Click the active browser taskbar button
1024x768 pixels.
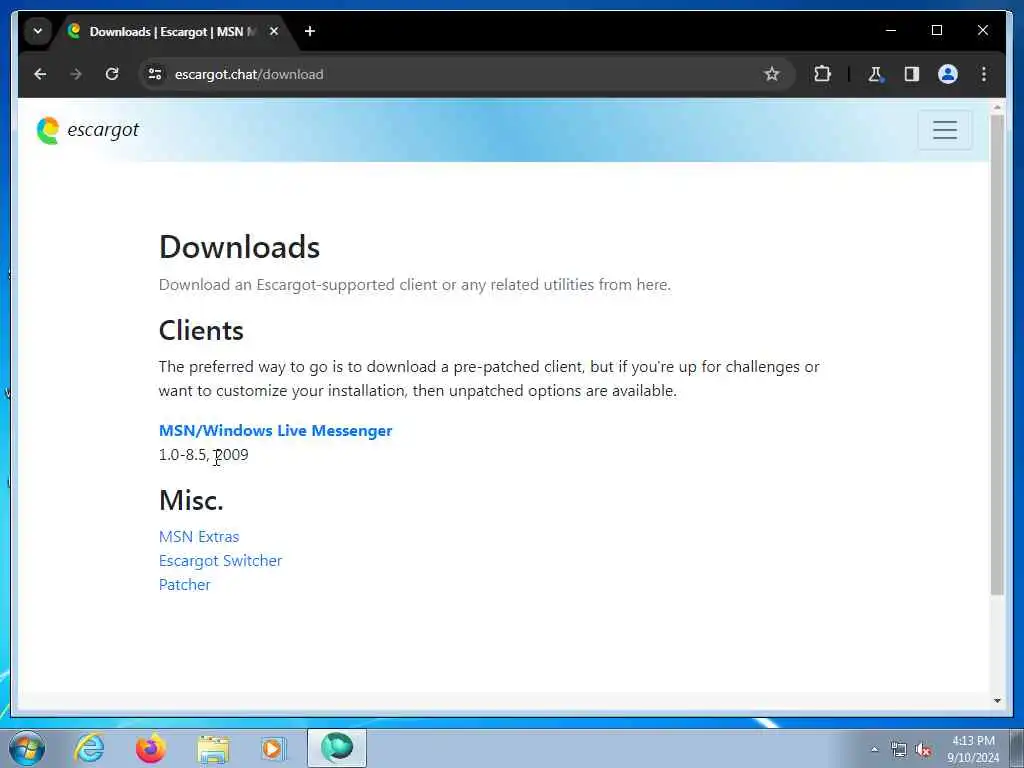pyautogui.click(x=337, y=748)
